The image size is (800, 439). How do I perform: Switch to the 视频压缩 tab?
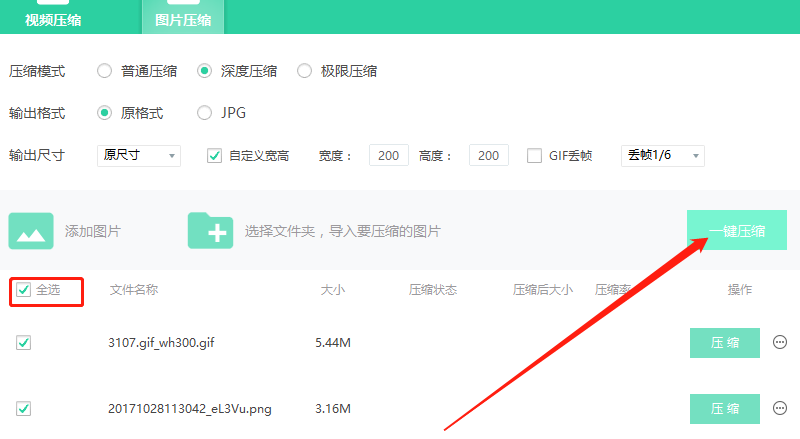(53, 20)
